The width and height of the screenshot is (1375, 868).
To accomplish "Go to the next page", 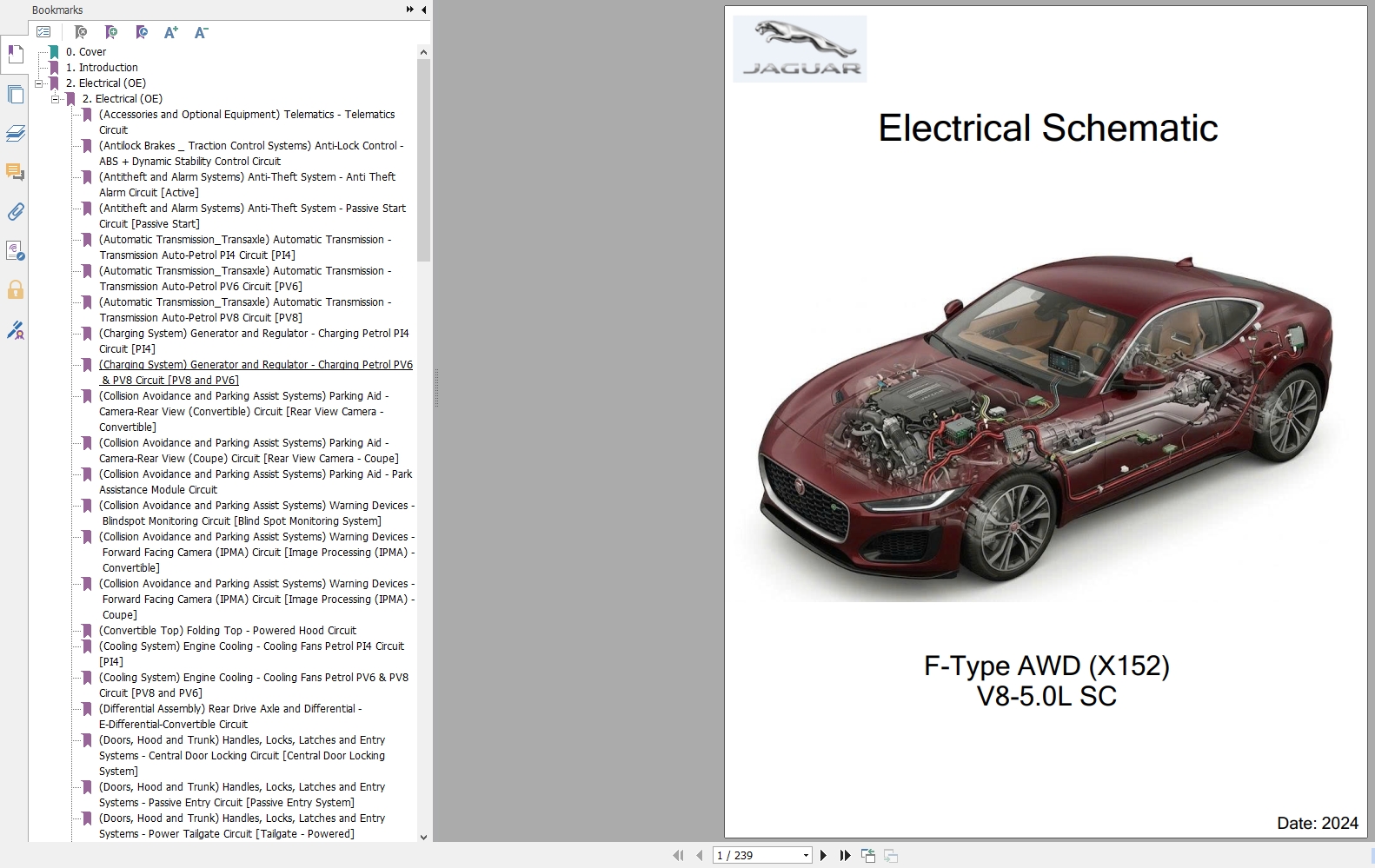I will point(823,856).
